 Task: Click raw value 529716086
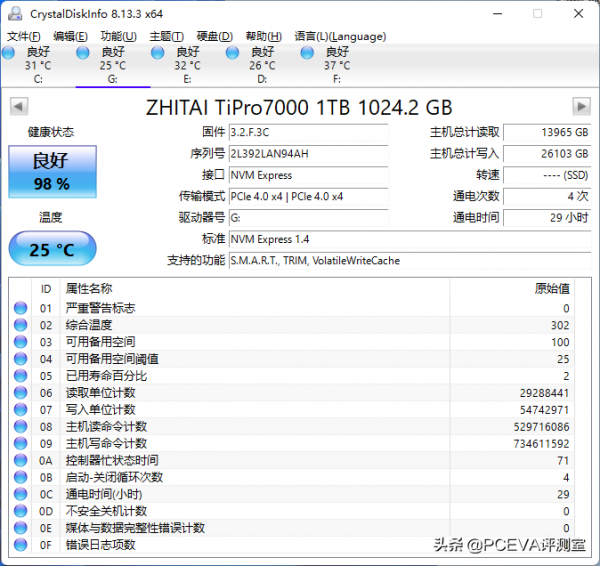(541, 427)
